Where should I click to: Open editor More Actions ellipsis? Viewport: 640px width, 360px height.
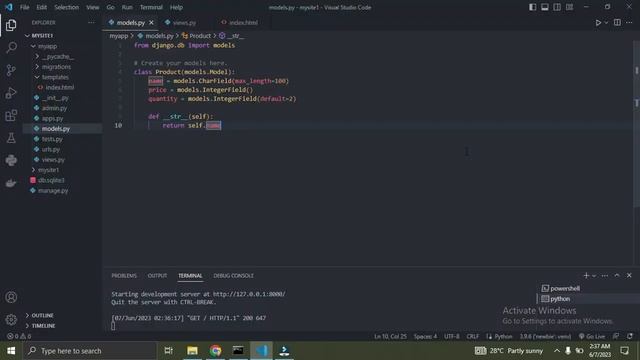(629, 23)
